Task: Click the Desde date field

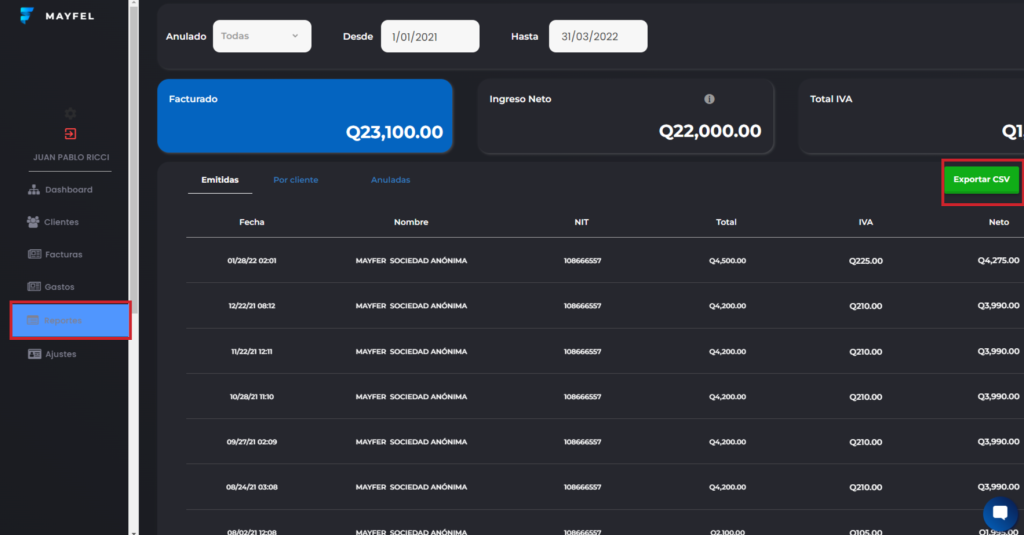Action: pos(430,36)
